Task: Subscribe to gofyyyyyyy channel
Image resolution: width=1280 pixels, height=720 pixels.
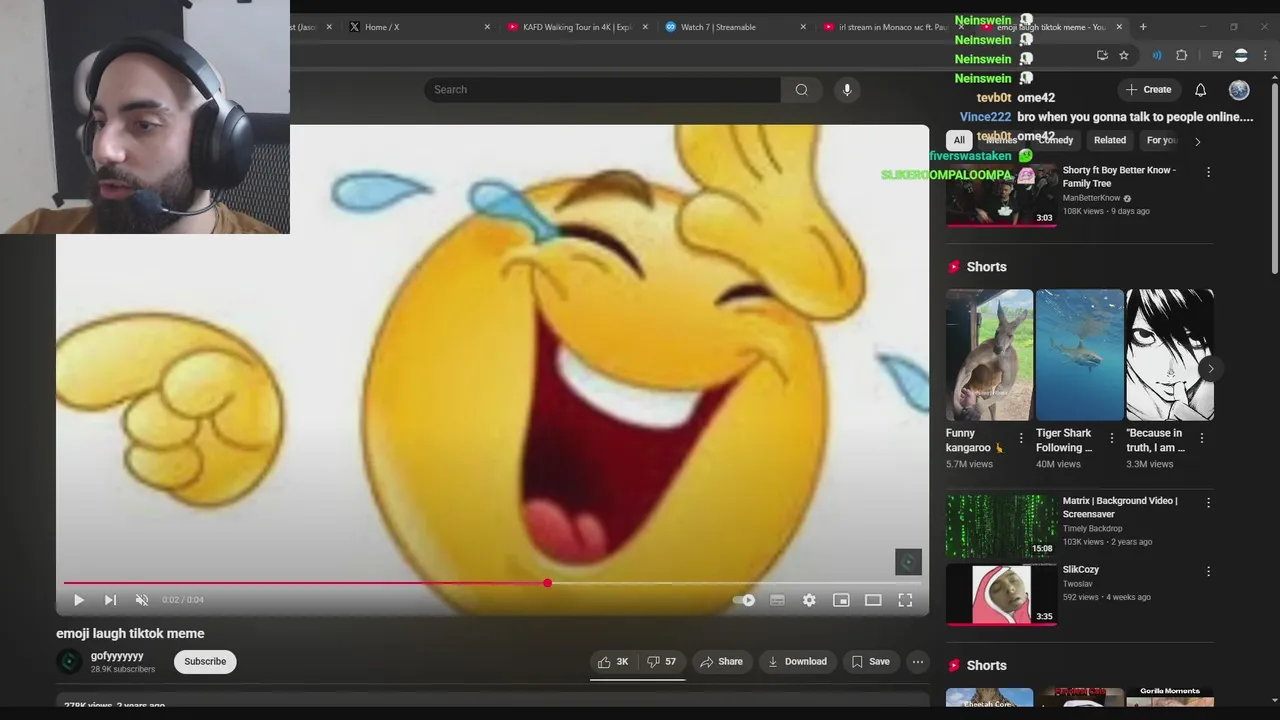Action: [x=205, y=662]
